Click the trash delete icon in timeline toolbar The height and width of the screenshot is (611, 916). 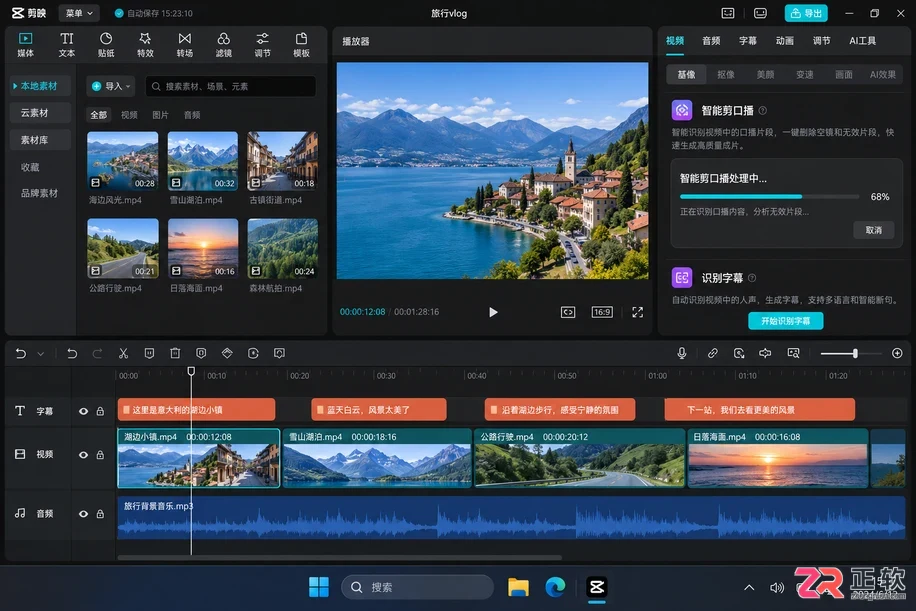175,353
